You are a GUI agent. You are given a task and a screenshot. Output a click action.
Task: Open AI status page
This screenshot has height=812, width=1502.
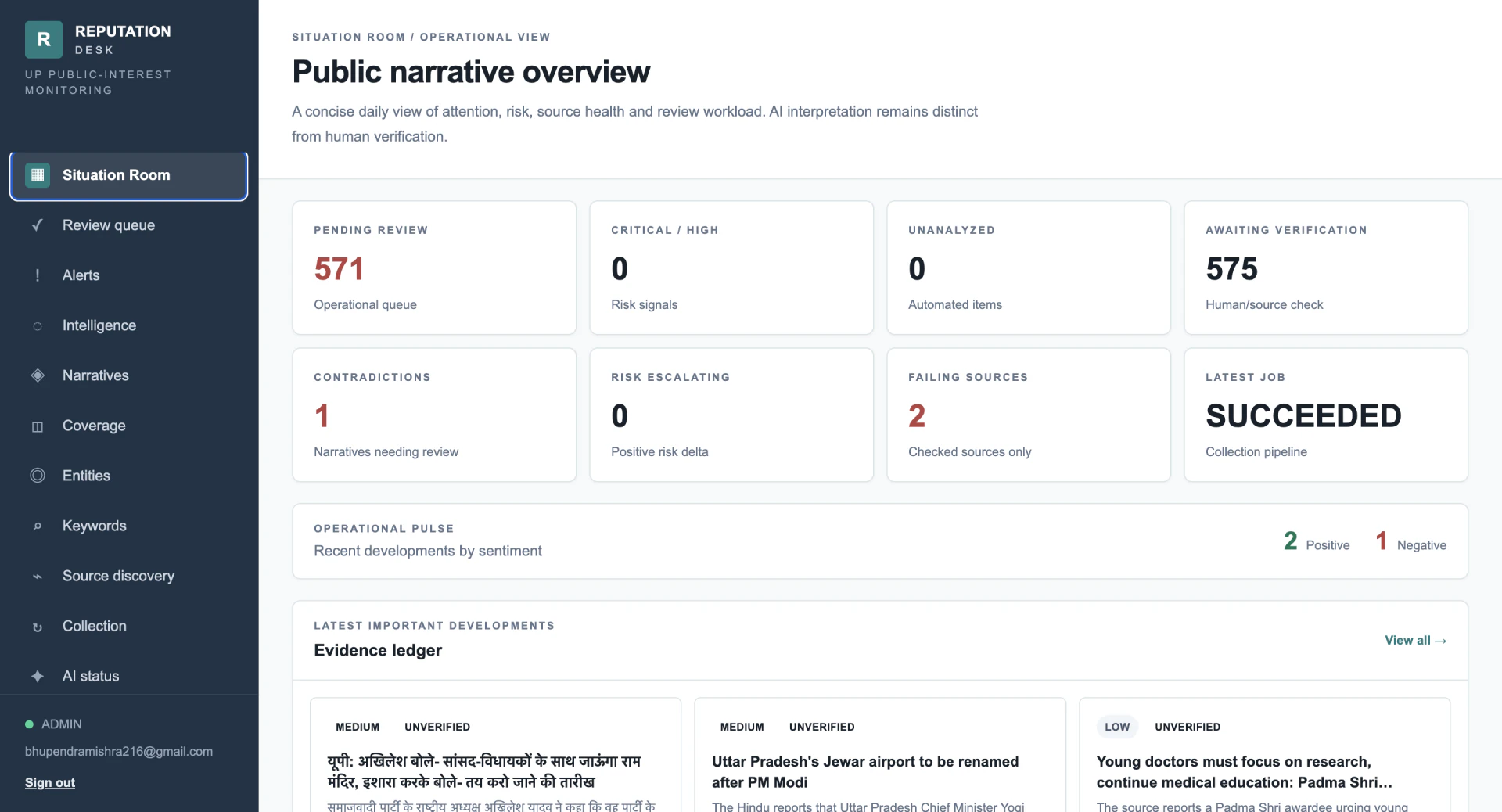(129, 676)
